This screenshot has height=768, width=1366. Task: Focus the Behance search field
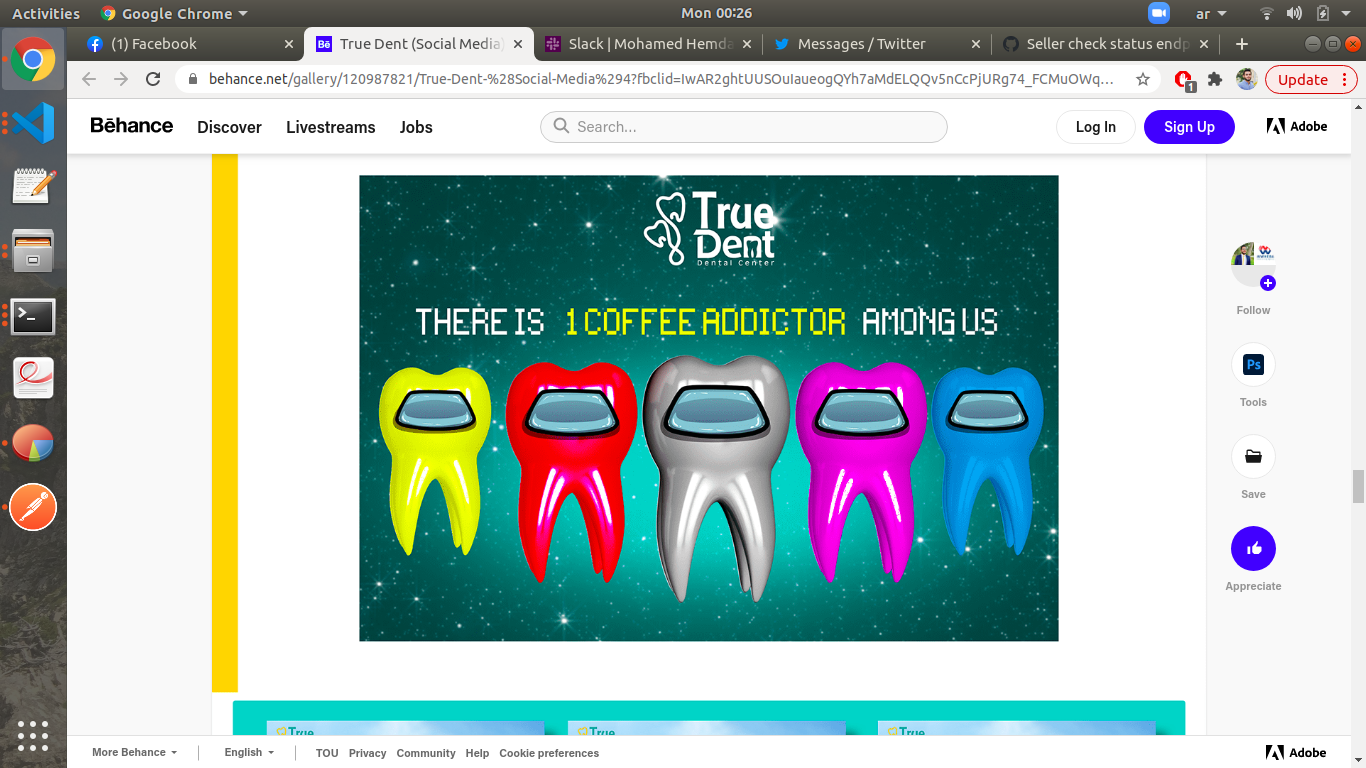click(x=744, y=127)
